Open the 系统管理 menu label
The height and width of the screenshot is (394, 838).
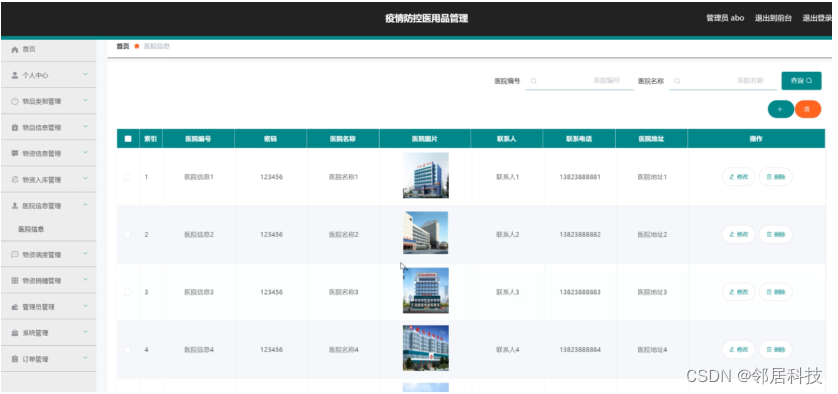point(35,333)
